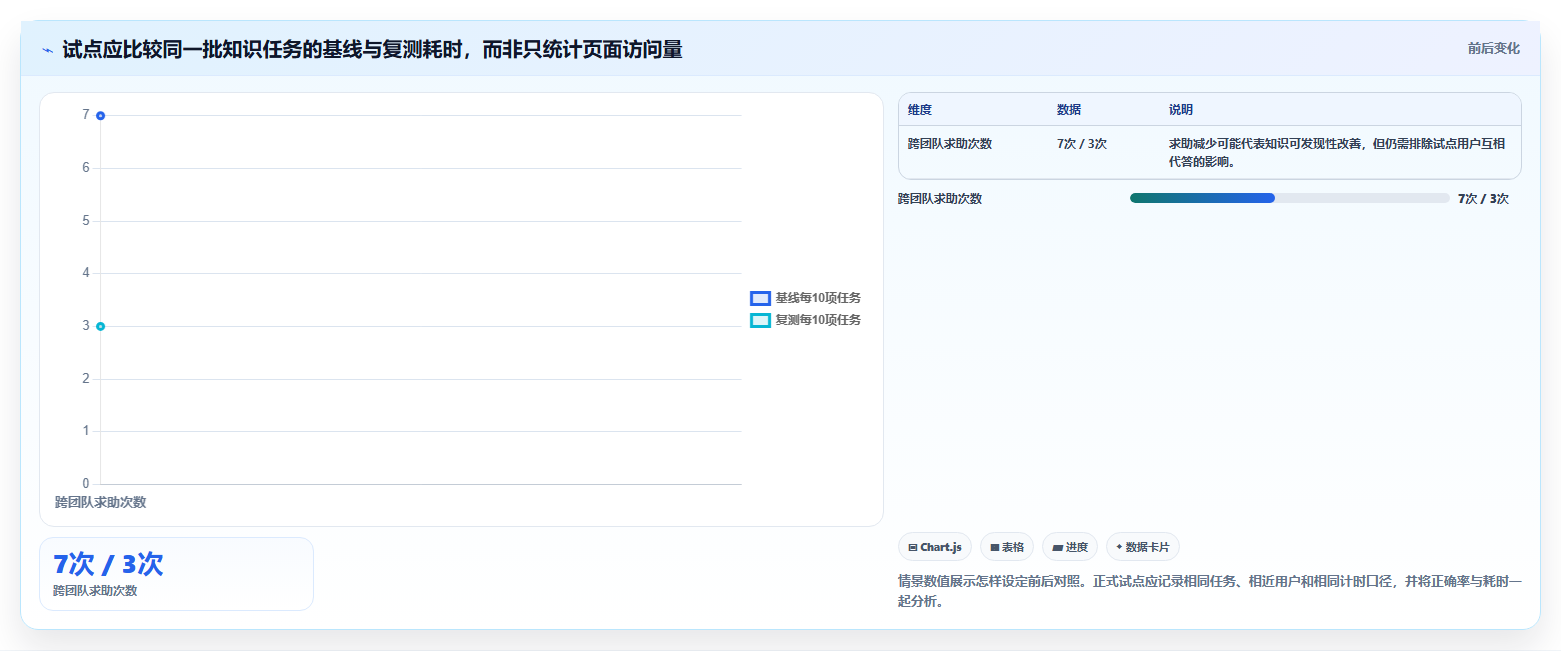Viewport: 1561px width, 651px height.
Task: Click the 进度 chip icon
Action: coord(1057,547)
